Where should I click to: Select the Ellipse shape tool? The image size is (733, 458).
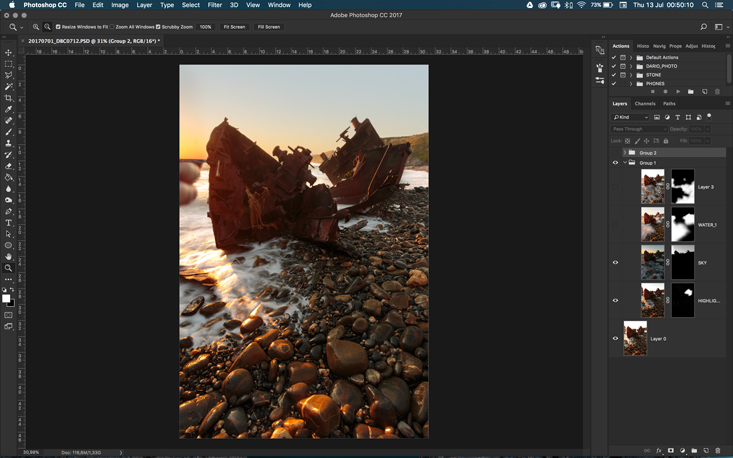click(x=8, y=245)
